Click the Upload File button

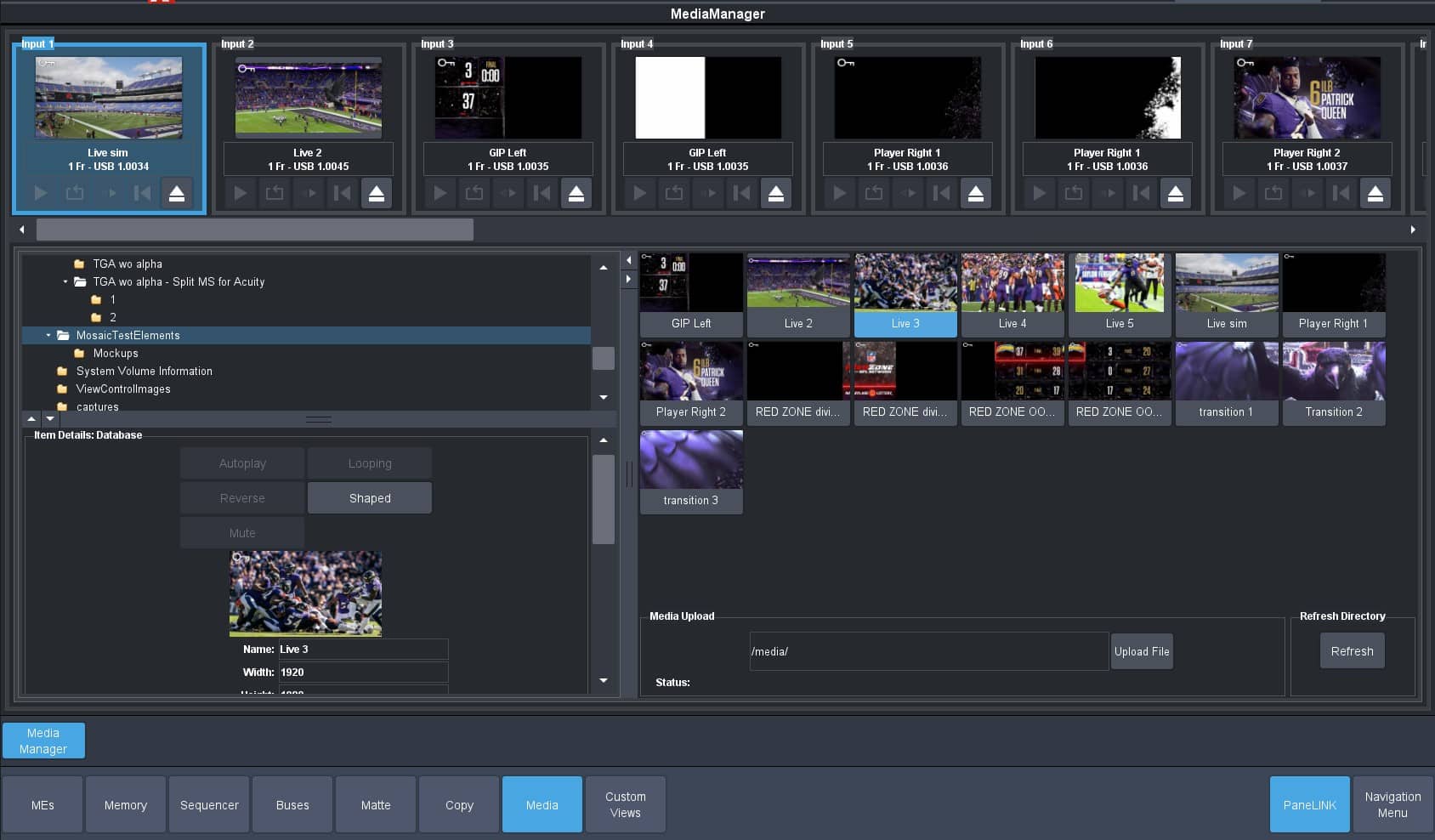(1142, 651)
